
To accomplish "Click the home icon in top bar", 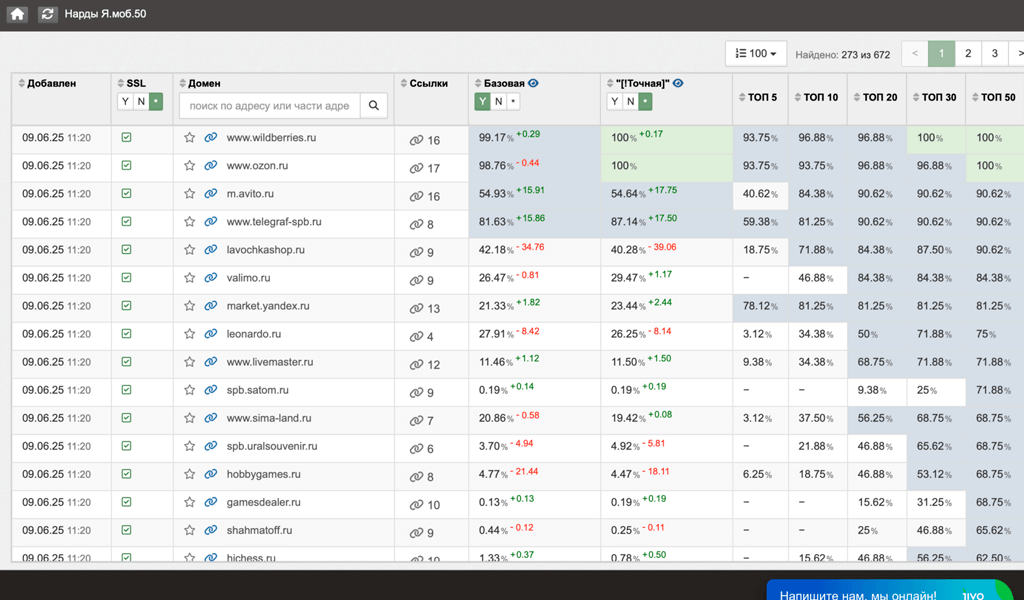I will tap(17, 14).
